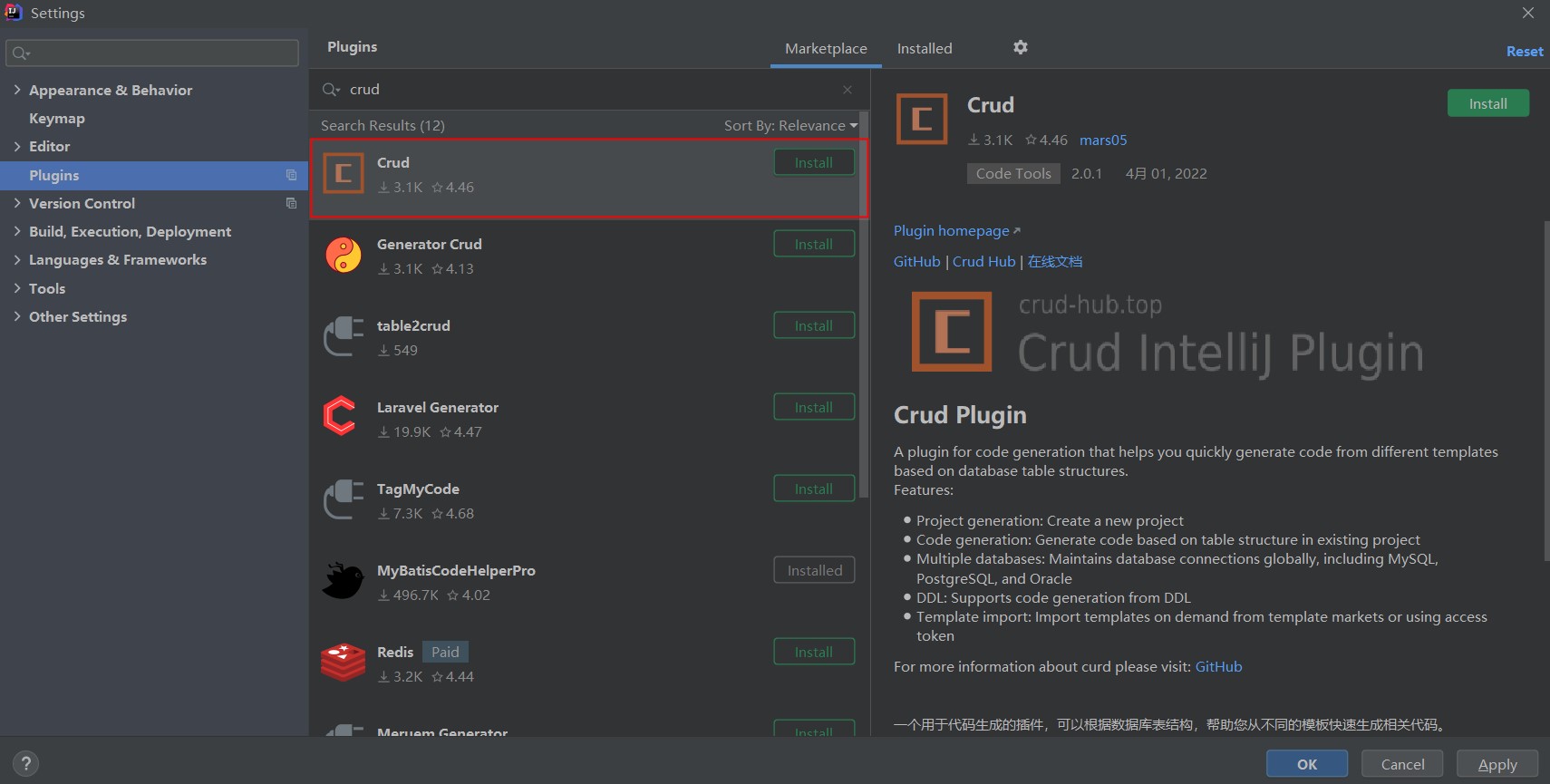The height and width of the screenshot is (784, 1550).
Task: Click the details pane vertical scrollbar
Action: pyautogui.click(x=1546, y=390)
